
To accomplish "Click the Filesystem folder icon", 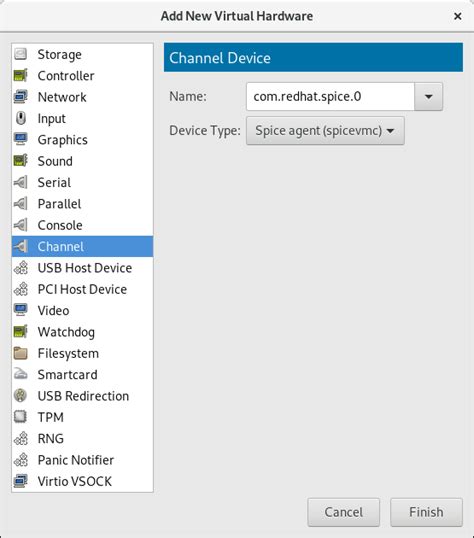I will click(21, 353).
